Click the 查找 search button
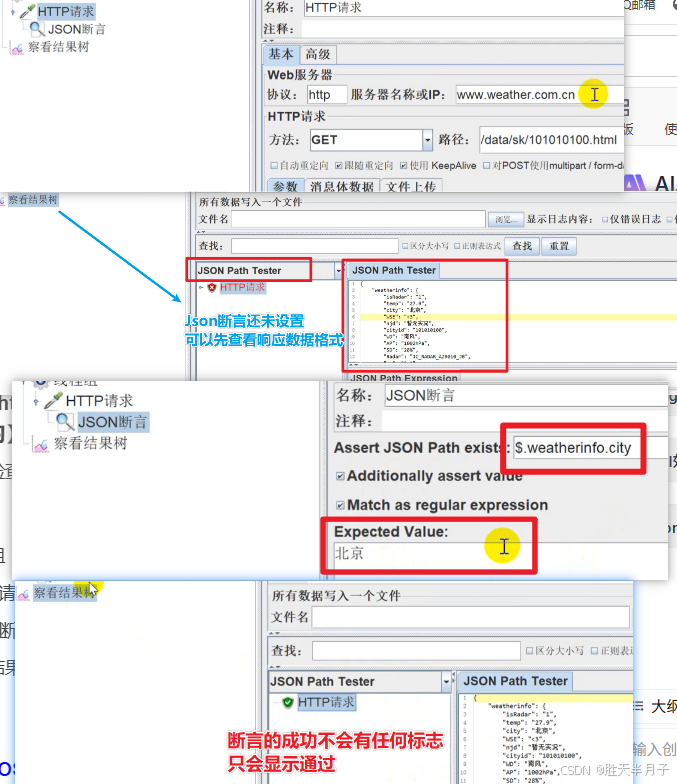This screenshot has height=784, width=677. (522, 246)
